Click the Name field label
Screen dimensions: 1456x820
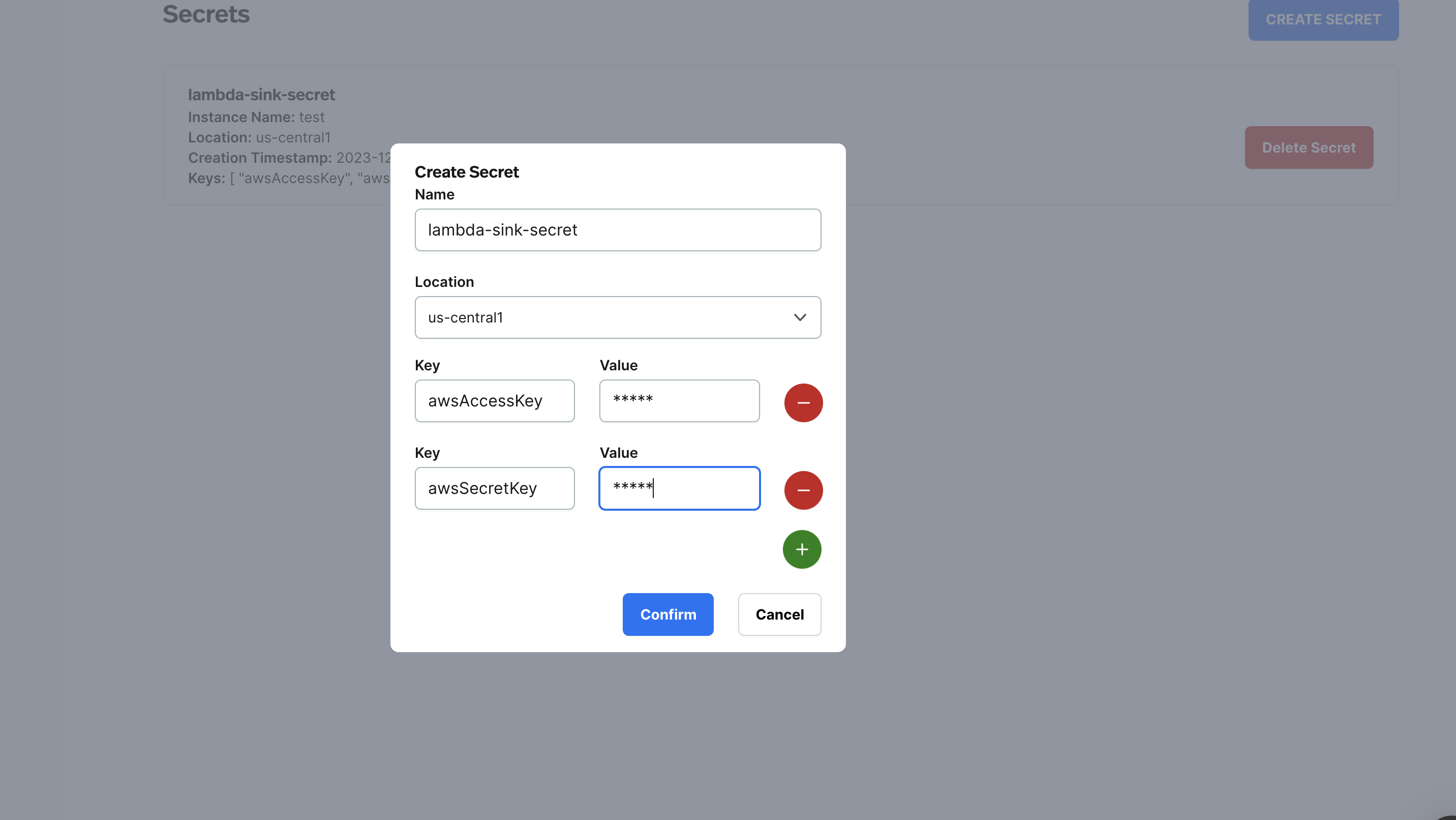click(x=434, y=194)
